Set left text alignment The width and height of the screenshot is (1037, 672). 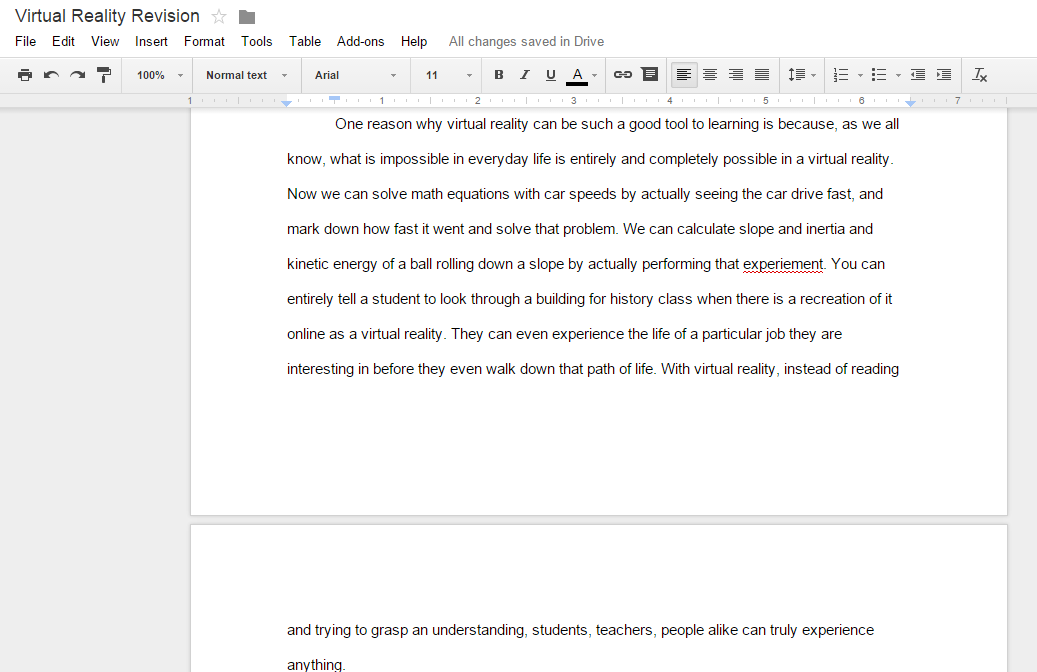(x=684, y=75)
